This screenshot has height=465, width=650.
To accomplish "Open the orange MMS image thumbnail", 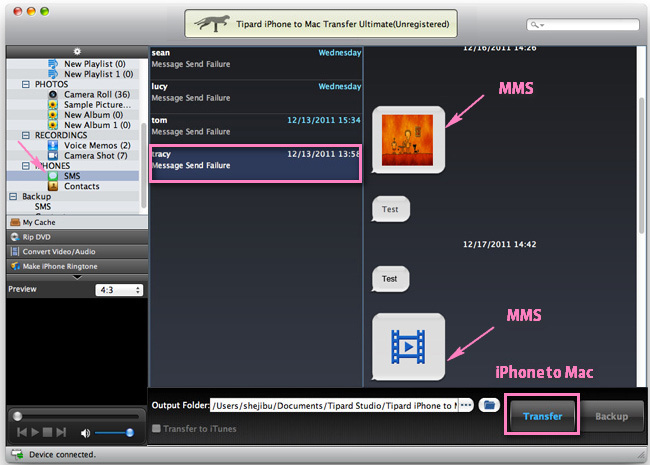I will 408,140.
